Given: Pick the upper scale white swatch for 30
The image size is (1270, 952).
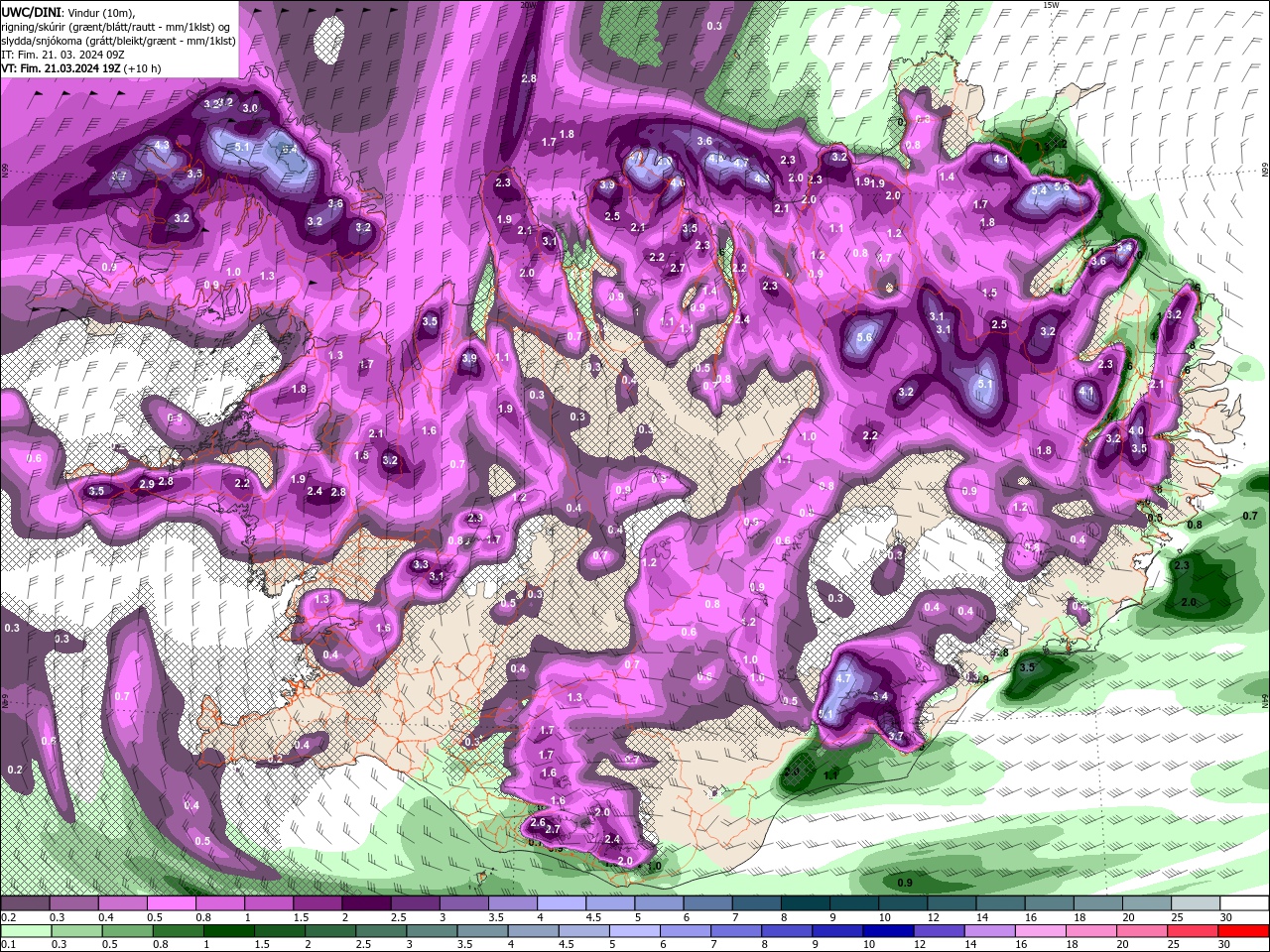Looking at the screenshot, I should pyautogui.click(x=1242, y=903).
